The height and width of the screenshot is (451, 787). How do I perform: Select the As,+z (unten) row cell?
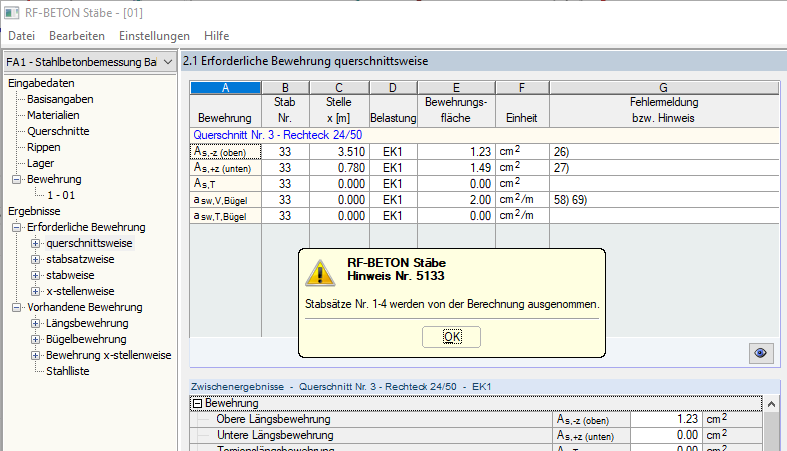point(225,168)
